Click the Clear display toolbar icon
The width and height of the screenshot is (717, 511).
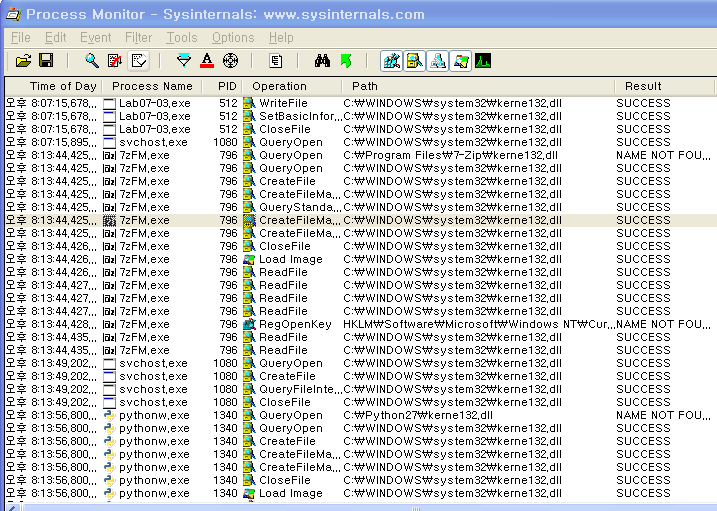point(139,60)
